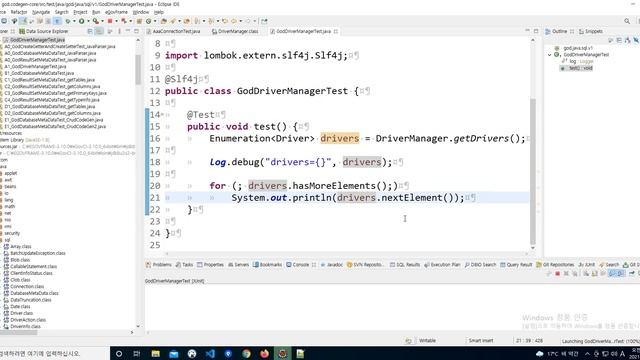Click the red Terminate button in Console
Image resolution: width=640 pixels, height=360 pixels.
[557, 273]
